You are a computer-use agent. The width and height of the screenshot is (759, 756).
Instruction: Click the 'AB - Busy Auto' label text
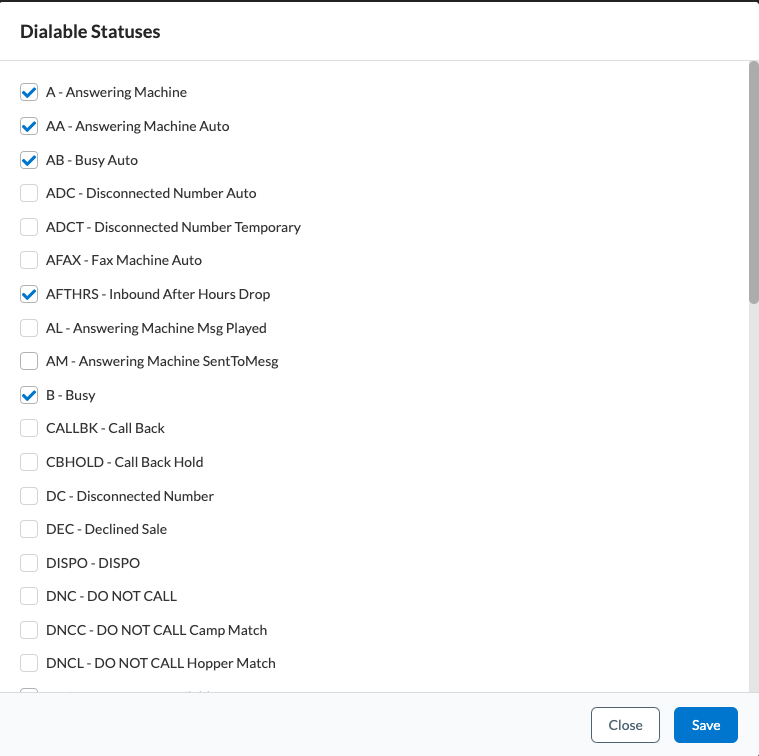coord(92,160)
